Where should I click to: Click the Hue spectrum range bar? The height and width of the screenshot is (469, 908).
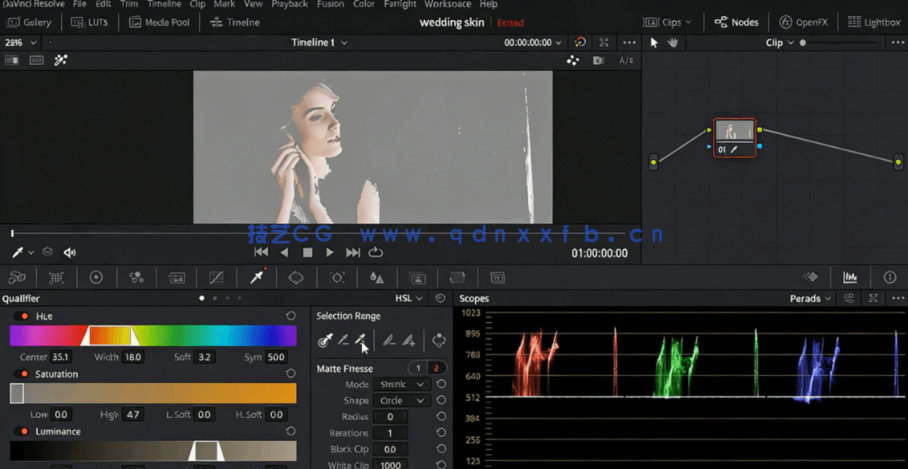(153, 336)
